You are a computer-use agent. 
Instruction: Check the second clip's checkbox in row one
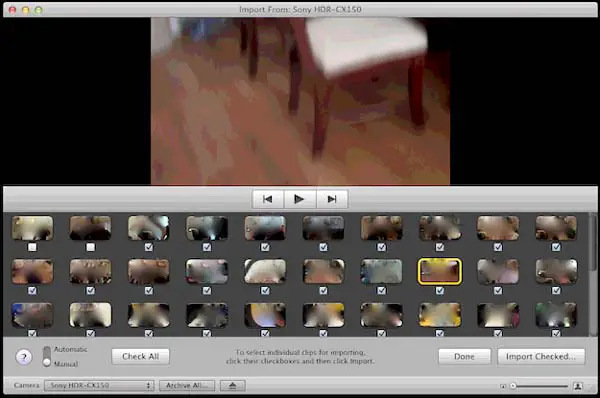coord(90,247)
